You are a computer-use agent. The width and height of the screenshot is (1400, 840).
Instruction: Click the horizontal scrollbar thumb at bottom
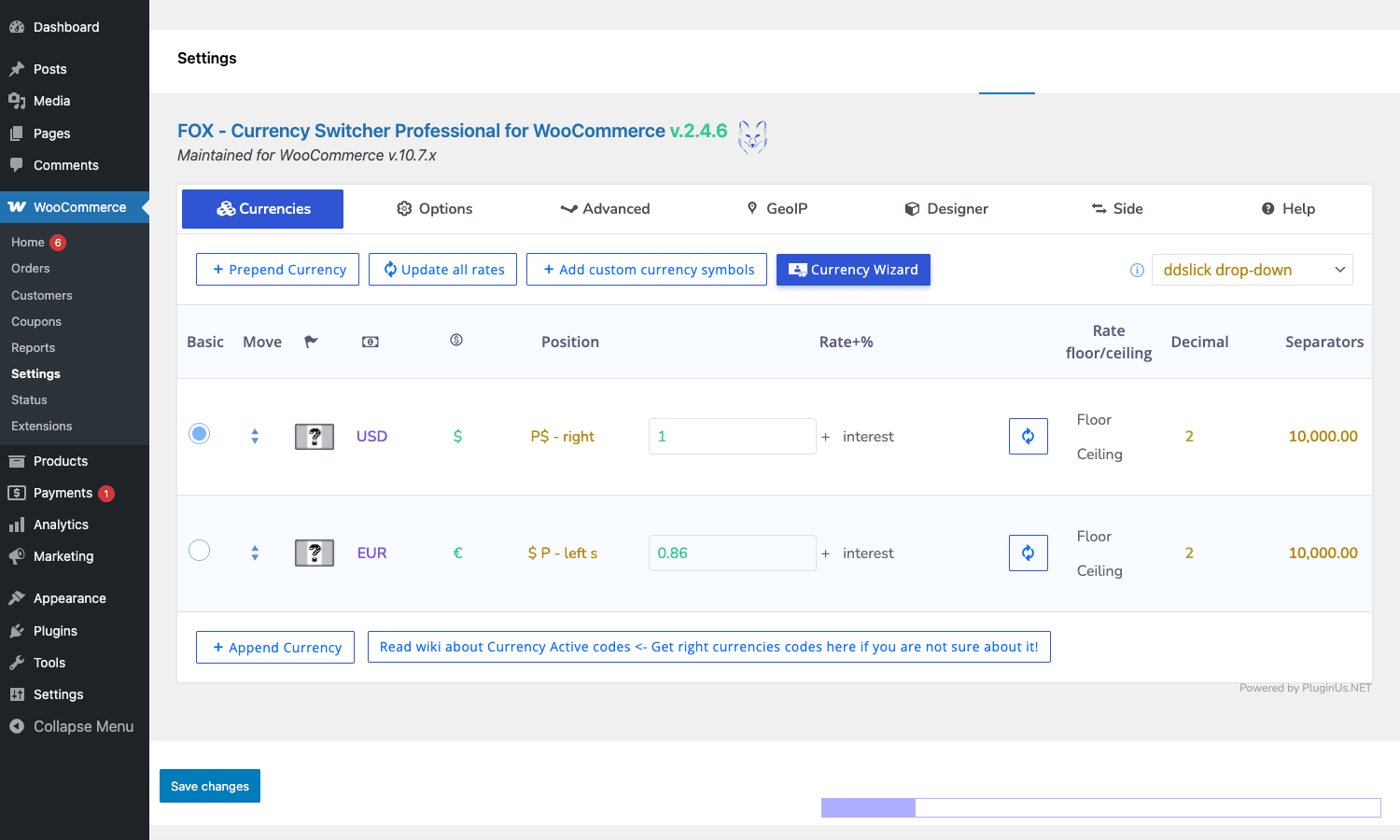coord(868,807)
